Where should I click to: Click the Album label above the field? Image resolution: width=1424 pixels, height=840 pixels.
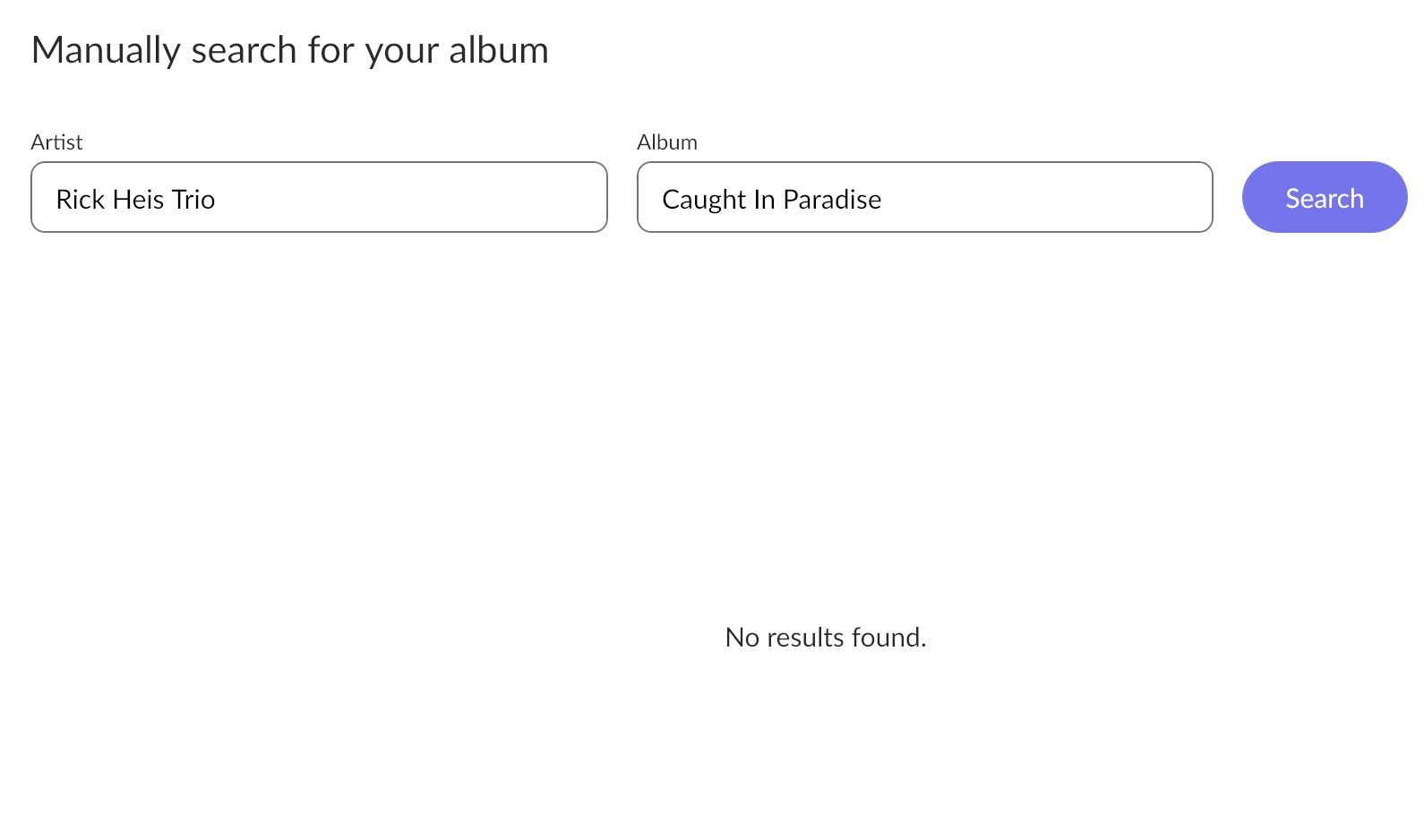667,142
